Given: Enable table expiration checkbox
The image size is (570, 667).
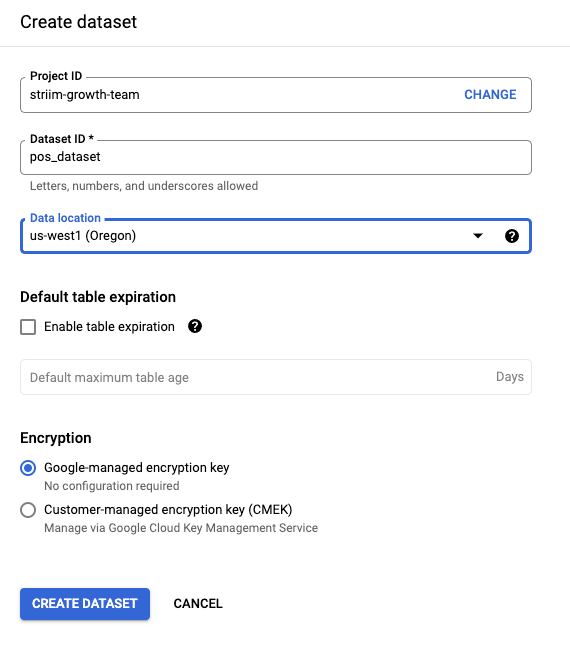Looking at the screenshot, I should point(28,327).
